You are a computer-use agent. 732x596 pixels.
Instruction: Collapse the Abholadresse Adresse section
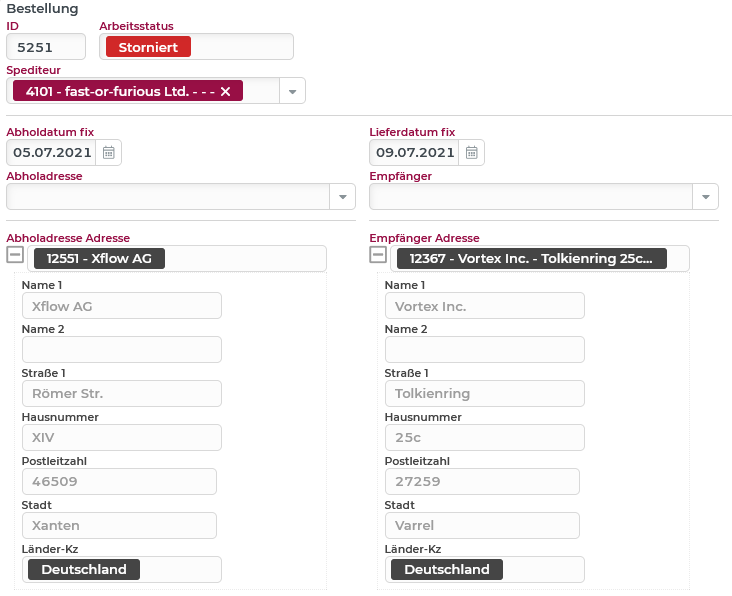[15, 256]
